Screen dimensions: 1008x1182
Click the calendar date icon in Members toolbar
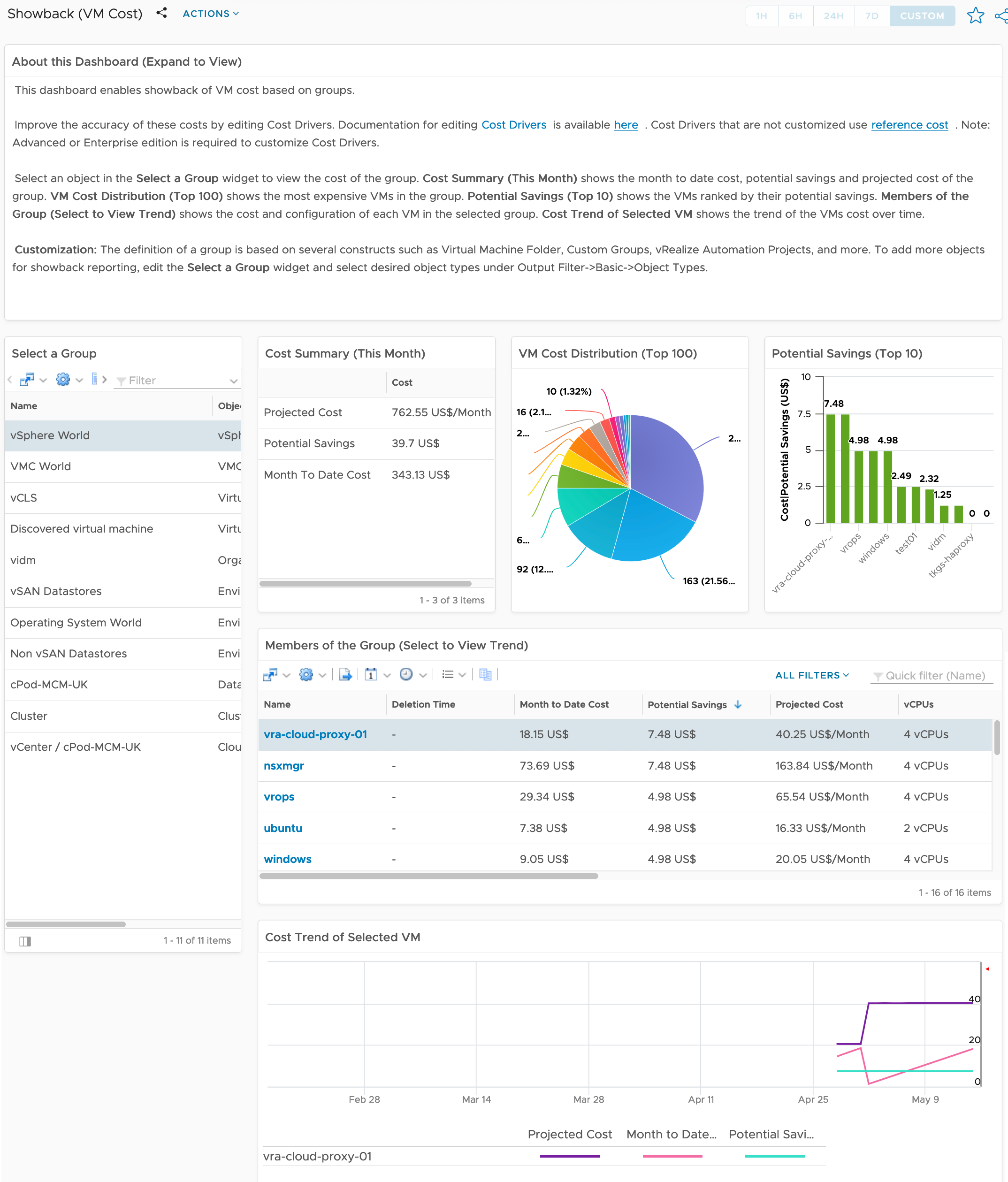(x=371, y=675)
